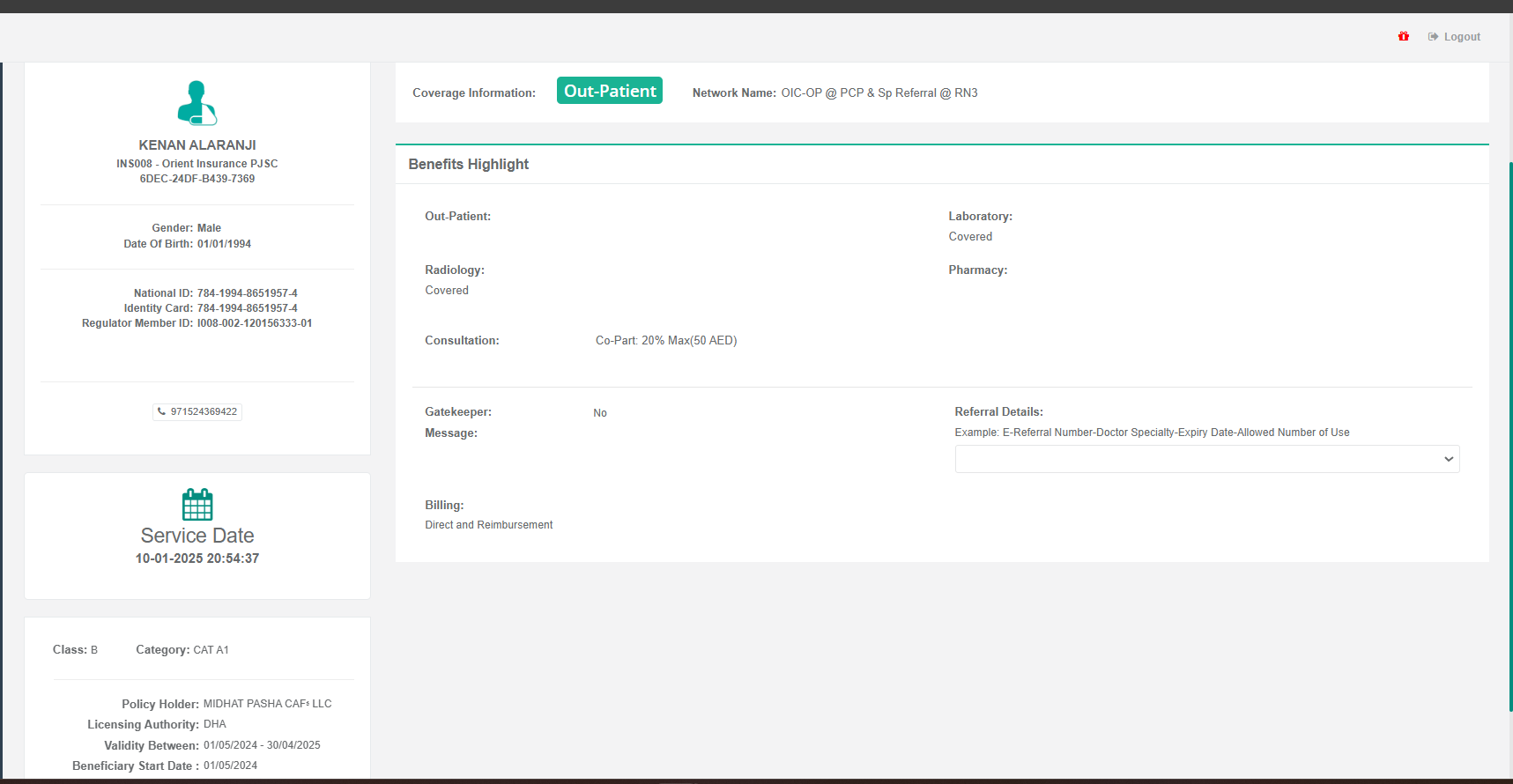Log out using the Logout link
Screen dimensions: 1513x784
(1461, 37)
